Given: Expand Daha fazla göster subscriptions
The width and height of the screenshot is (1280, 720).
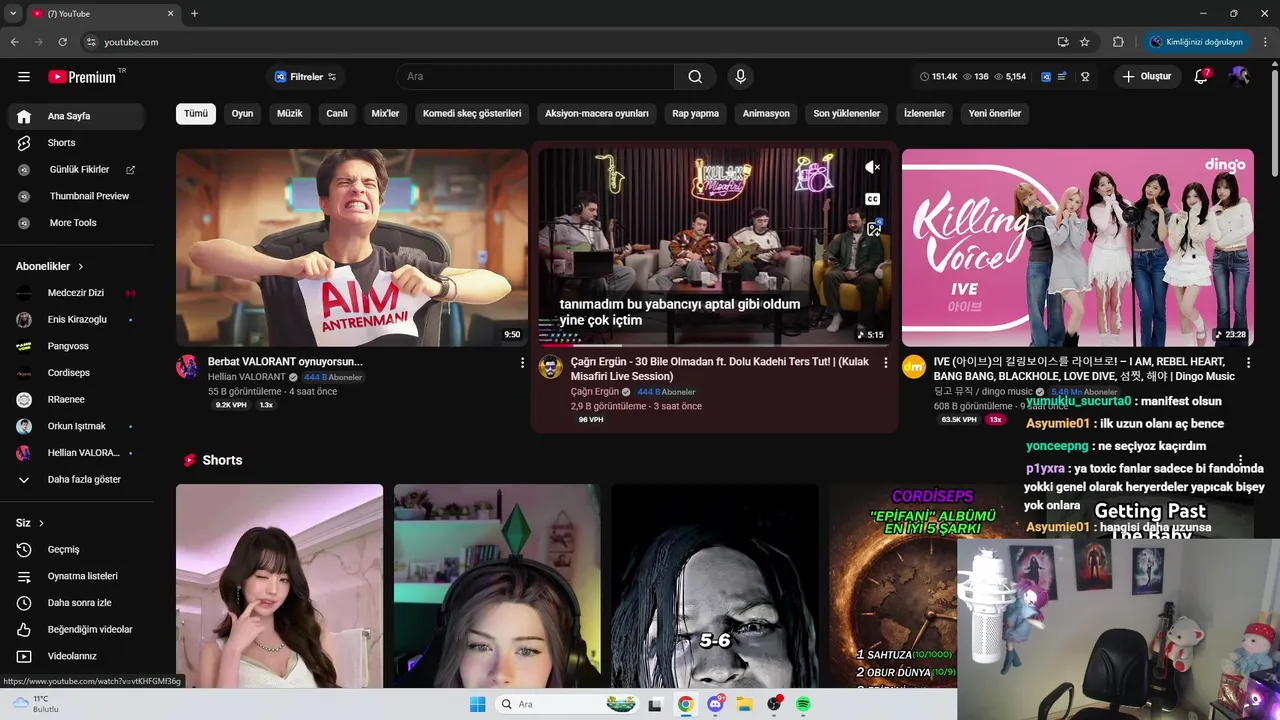Looking at the screenshot, I should tap(76, 480).
